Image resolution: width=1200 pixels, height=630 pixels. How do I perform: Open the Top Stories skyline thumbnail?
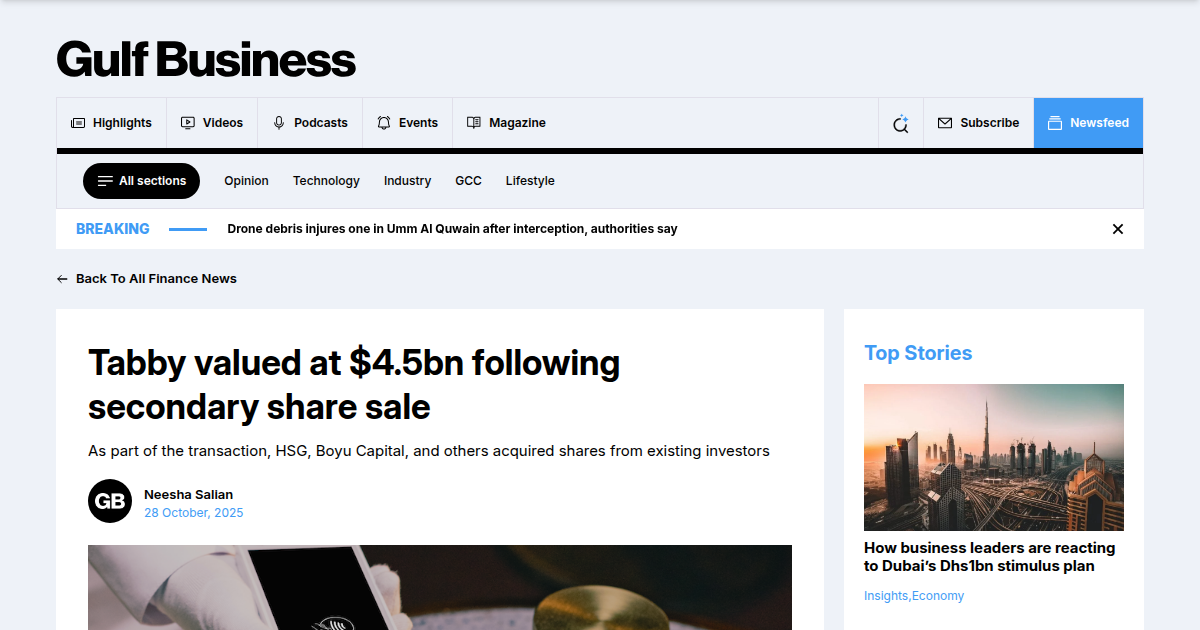click(993, 457)
